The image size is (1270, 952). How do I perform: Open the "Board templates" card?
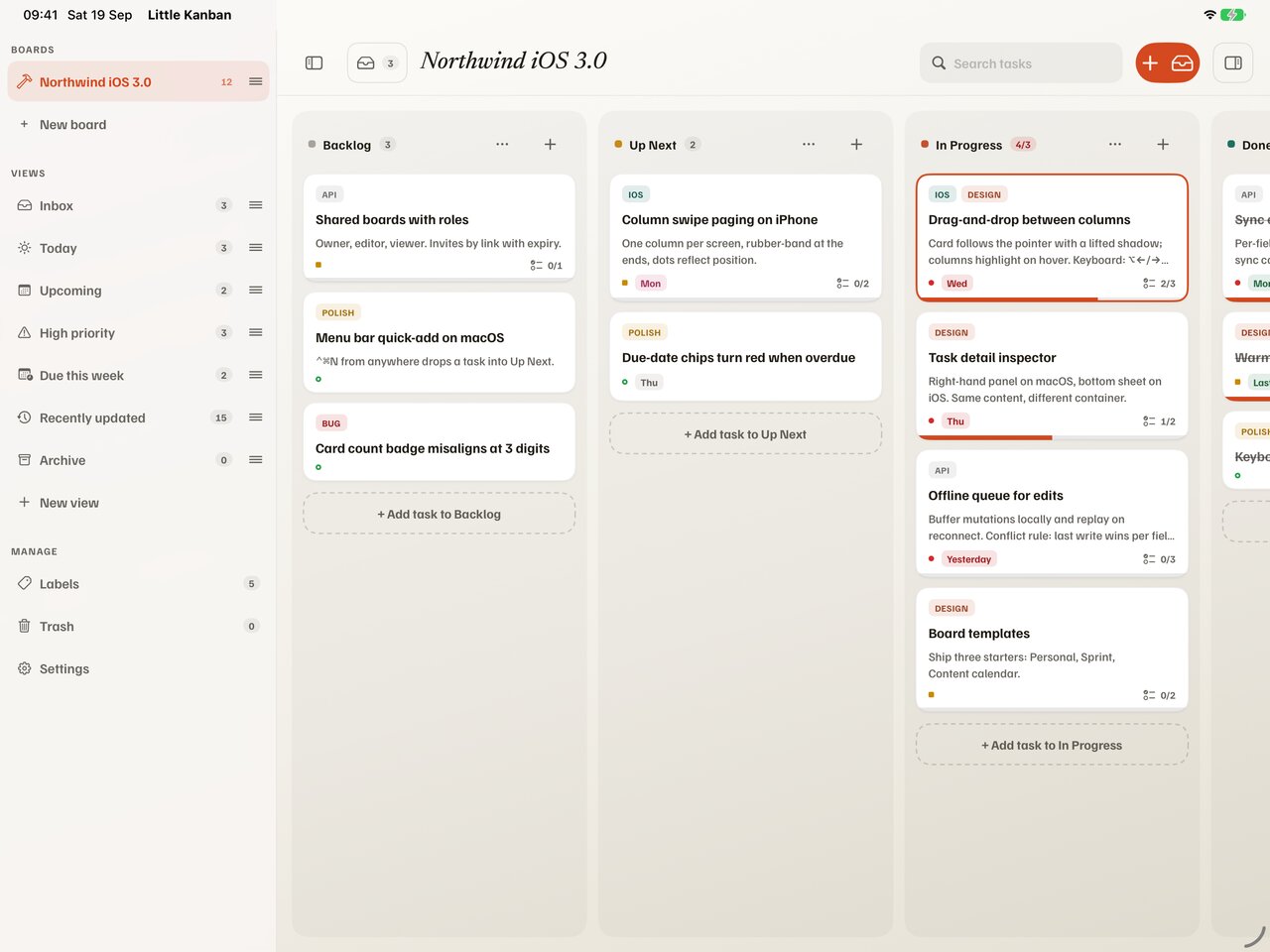click(1052, 650)
